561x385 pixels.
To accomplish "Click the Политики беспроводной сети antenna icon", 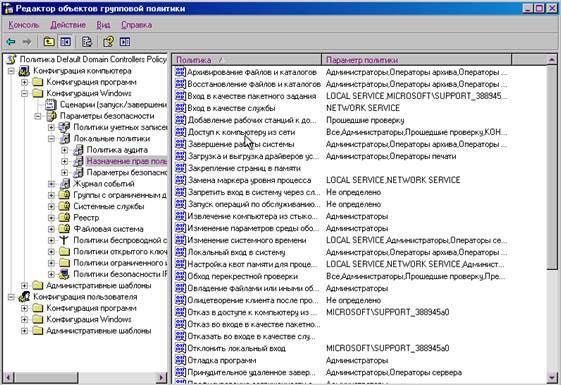I will [x=64, y=240].
